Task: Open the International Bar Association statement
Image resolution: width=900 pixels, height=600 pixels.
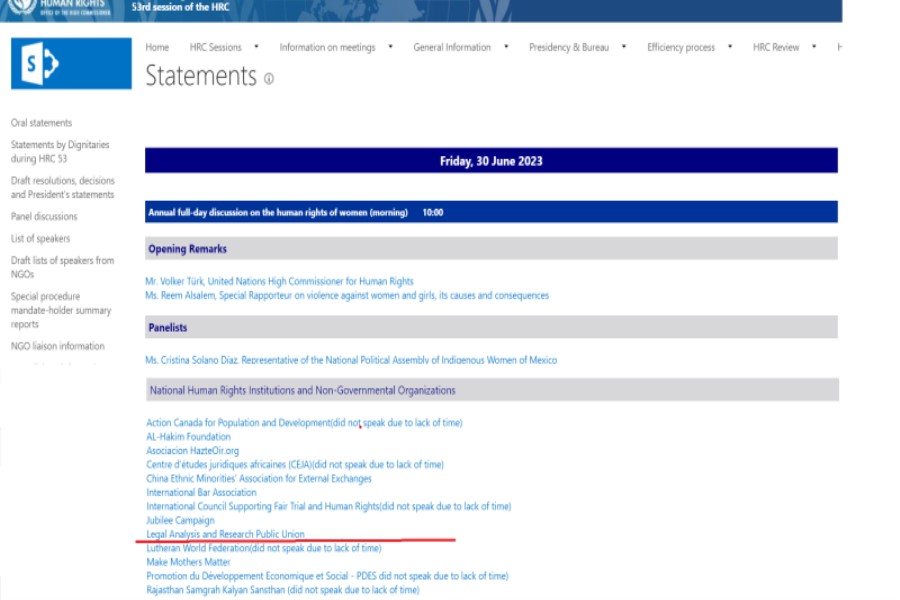Action: tap(201, 493)
